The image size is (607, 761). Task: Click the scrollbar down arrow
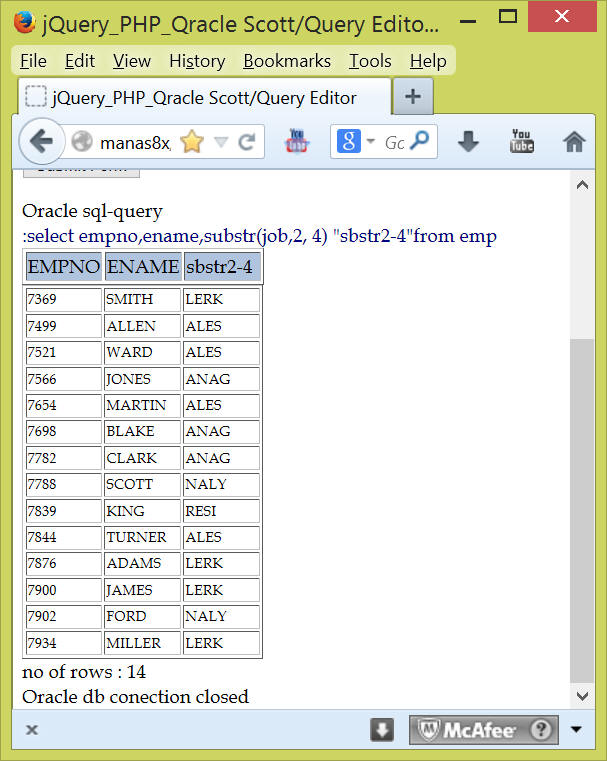[582, 696]
